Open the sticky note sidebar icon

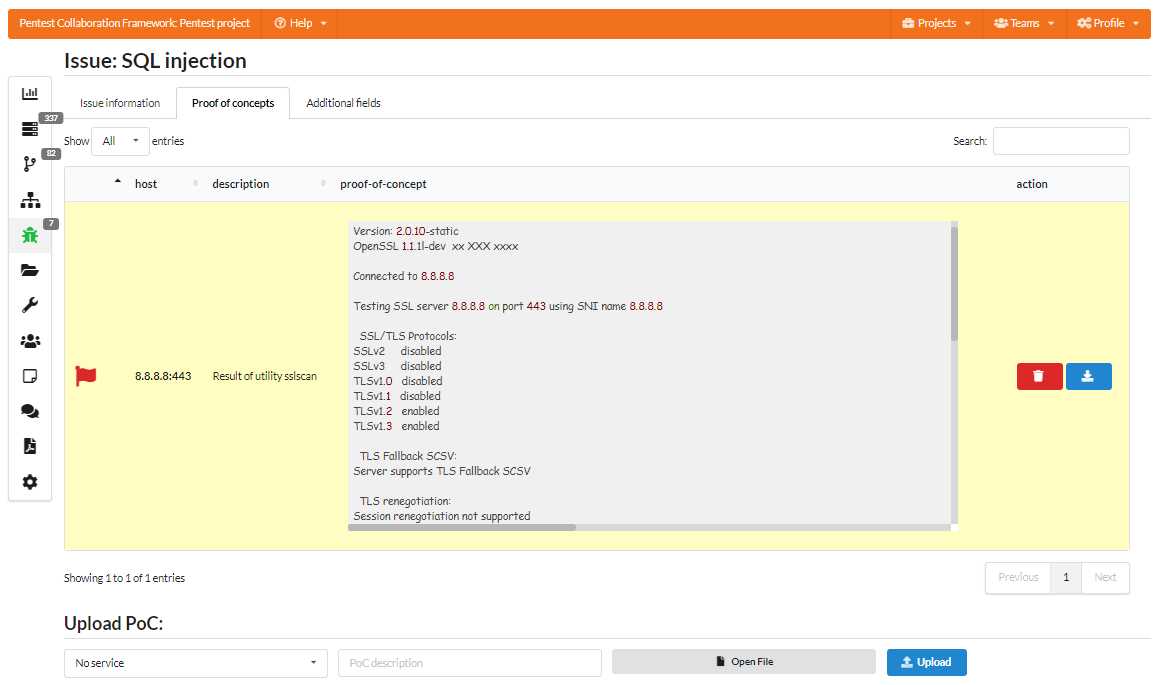(29, 376)
